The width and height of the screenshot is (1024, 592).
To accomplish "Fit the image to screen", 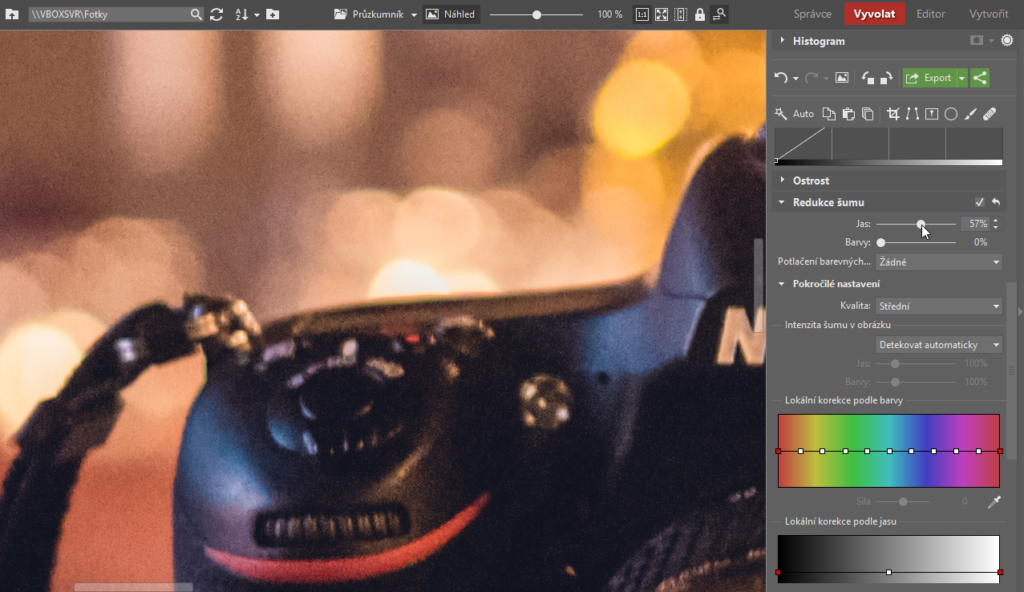I will click(662, 14).
